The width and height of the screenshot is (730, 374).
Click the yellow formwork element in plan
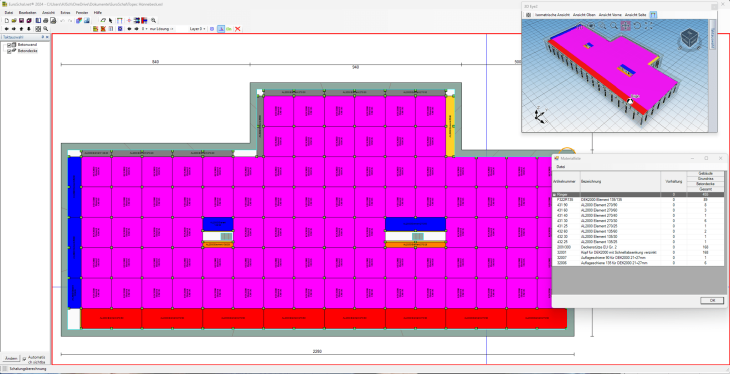click(450, 126)
